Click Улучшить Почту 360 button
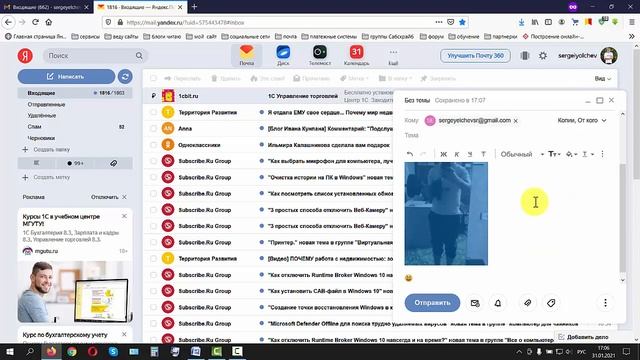 [475, 56]
